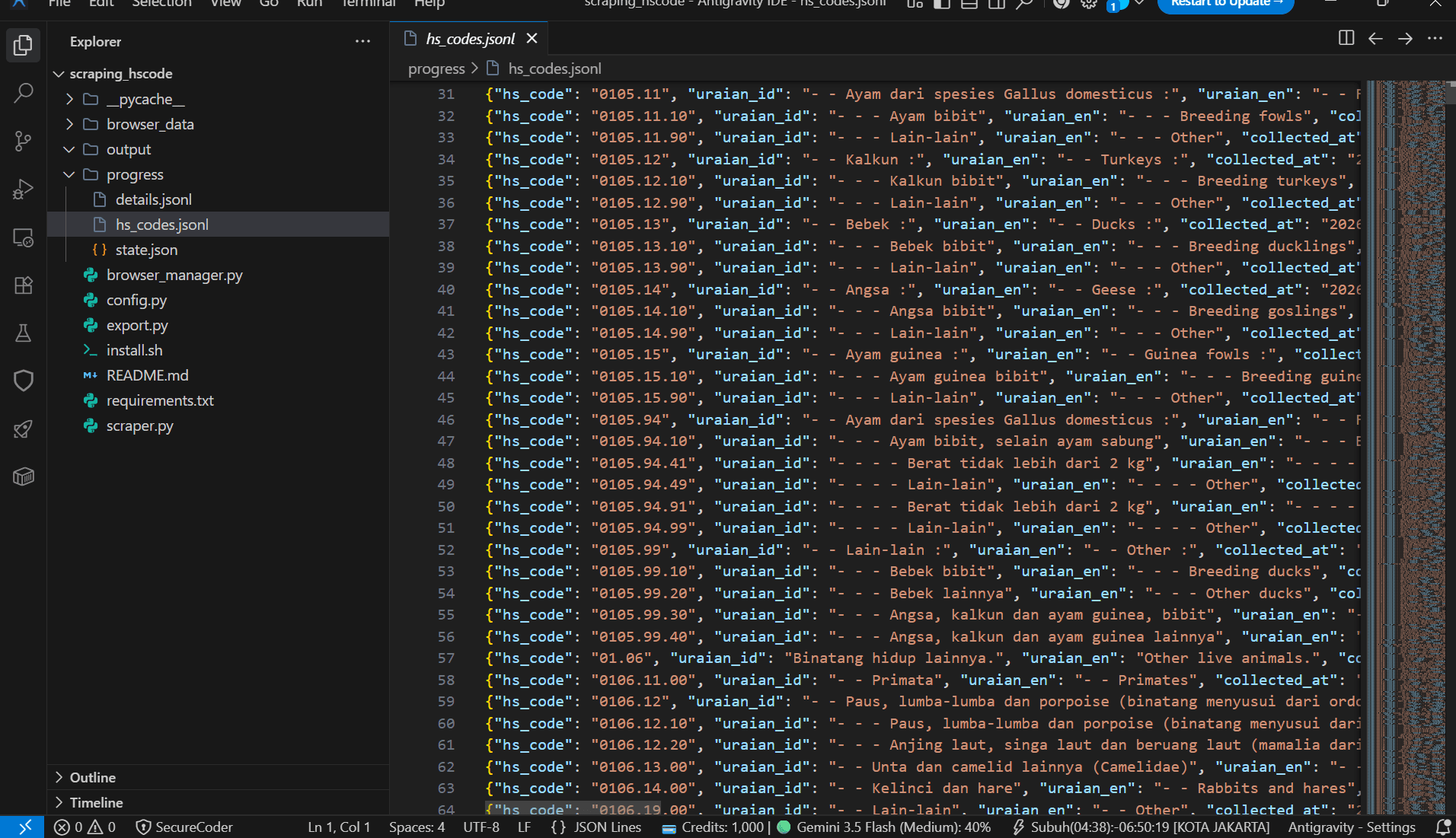Open the notifications bell in the status bar
Image resolution: width=1456 pixels, height=838 pixels.
click(1442, 827)
